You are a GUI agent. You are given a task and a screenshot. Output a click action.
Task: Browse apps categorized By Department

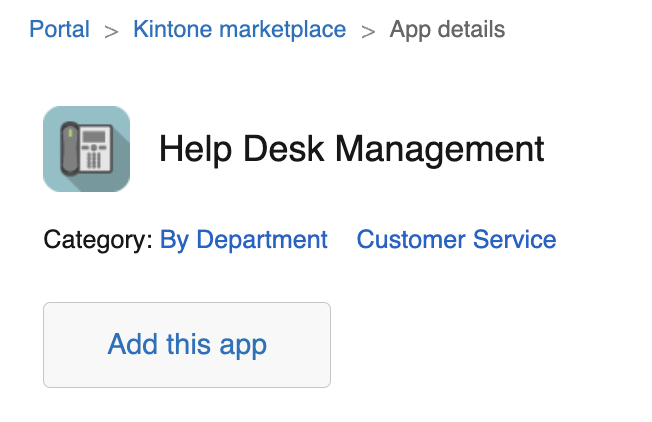point(243,240)
